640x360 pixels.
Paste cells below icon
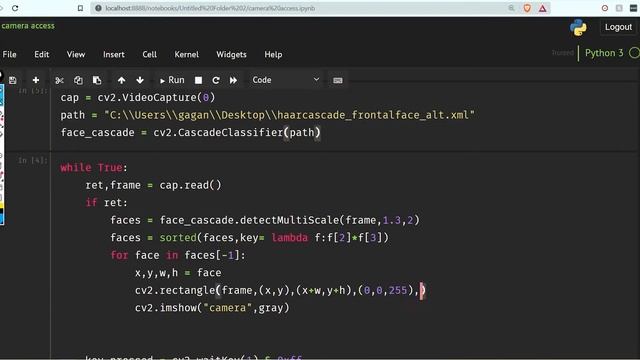(97, 80)
